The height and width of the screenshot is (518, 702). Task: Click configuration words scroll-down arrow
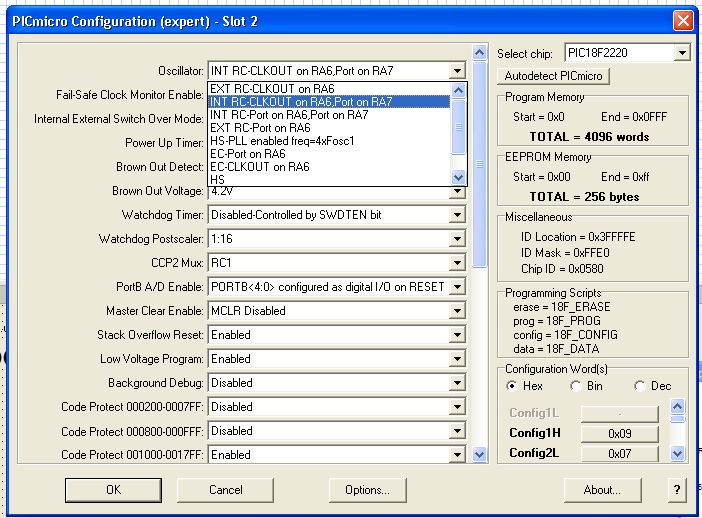677,454
